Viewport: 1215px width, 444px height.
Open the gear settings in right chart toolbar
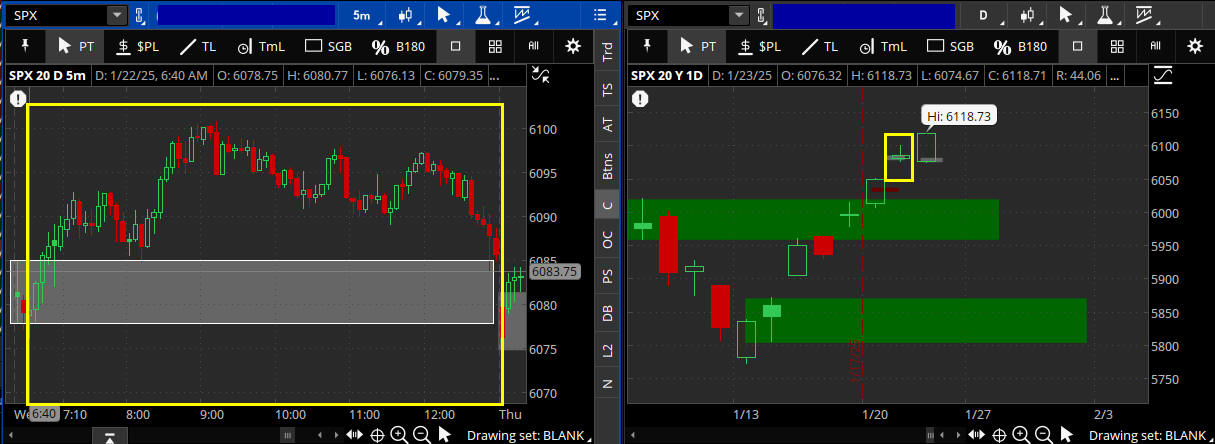click(1195, 46)
